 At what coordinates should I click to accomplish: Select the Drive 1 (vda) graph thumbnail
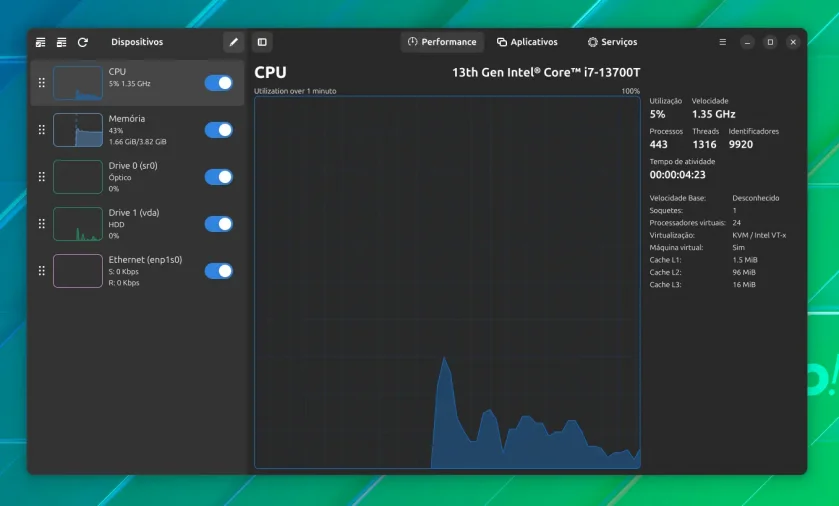78,224
